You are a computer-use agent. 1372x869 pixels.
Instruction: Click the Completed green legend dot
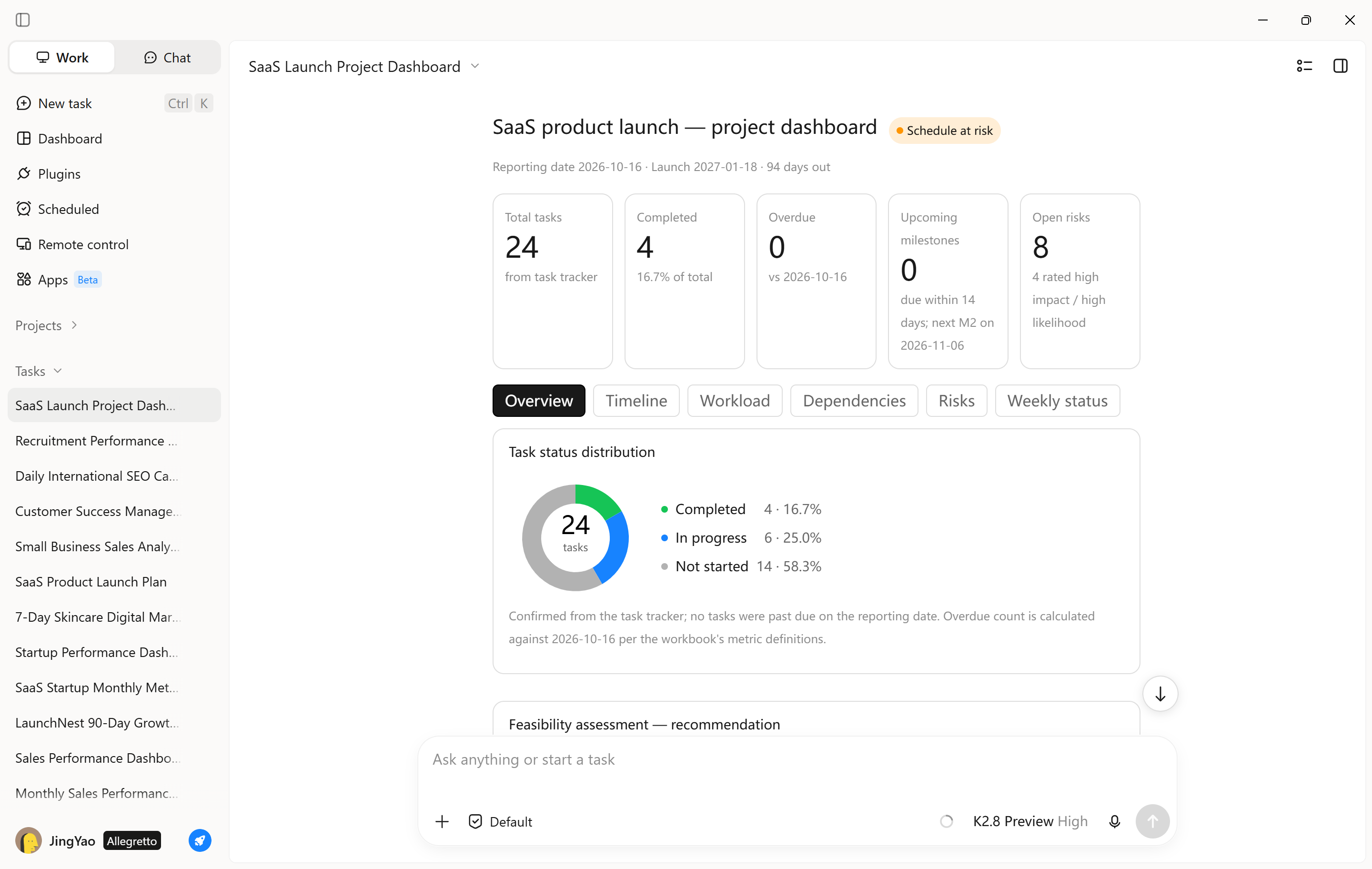[664, 509]
